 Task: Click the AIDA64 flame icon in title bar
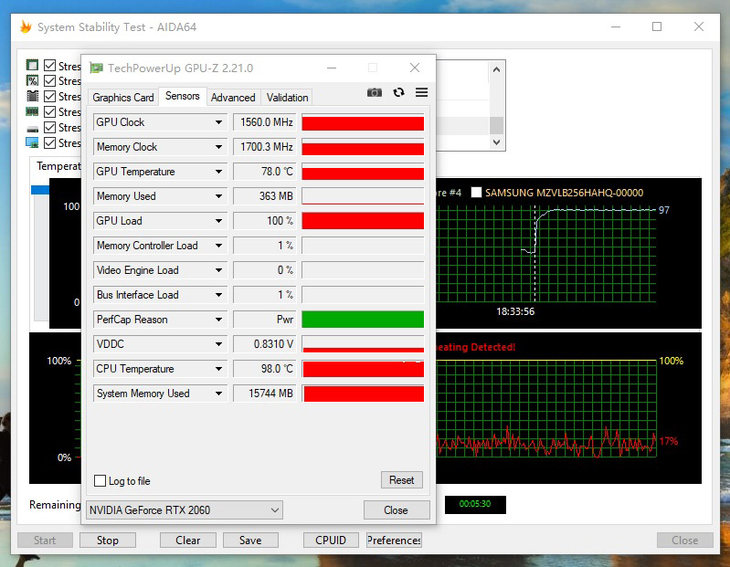(x=26, y=27)
